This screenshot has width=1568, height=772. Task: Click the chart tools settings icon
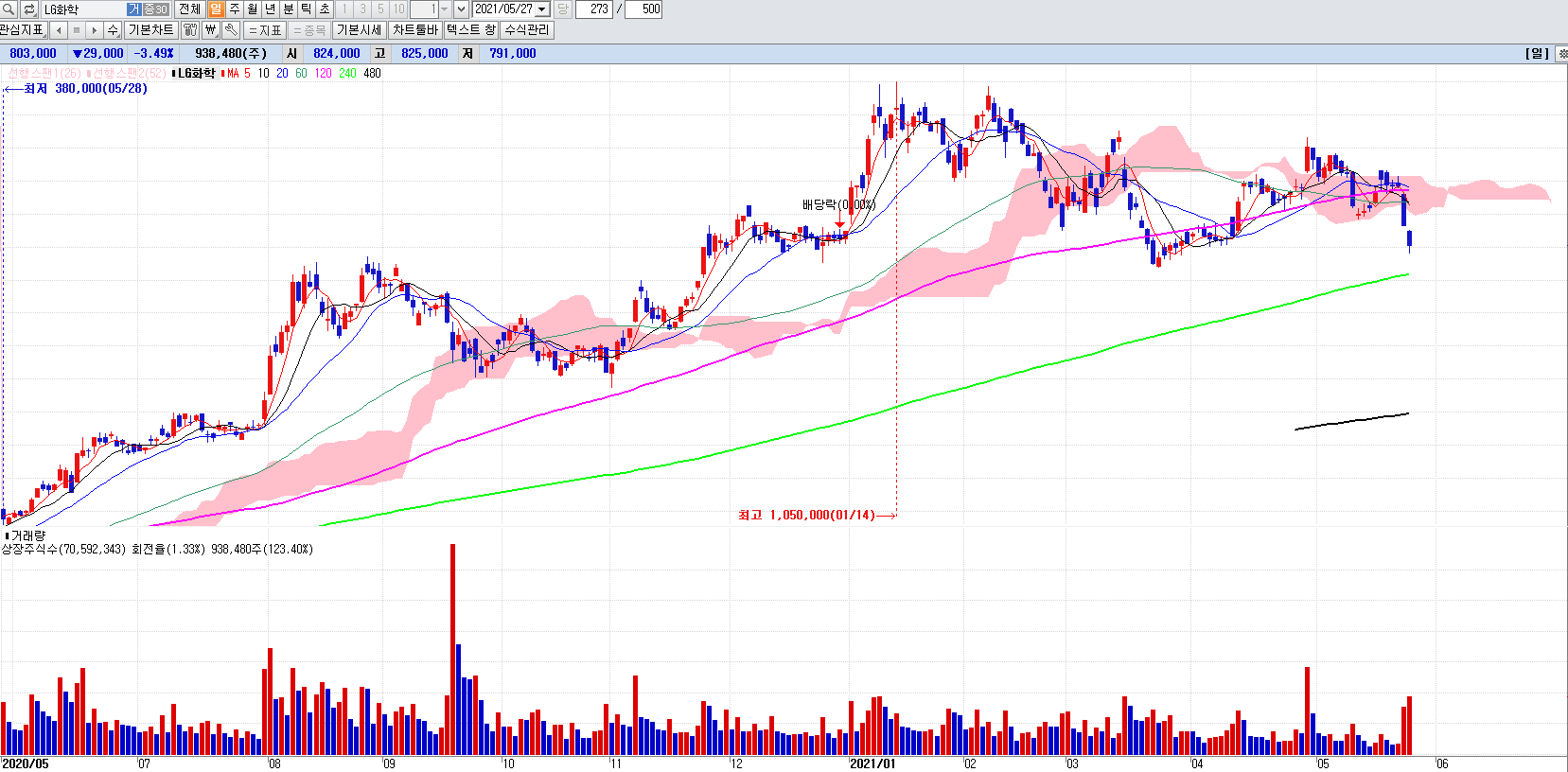[190, 30]
